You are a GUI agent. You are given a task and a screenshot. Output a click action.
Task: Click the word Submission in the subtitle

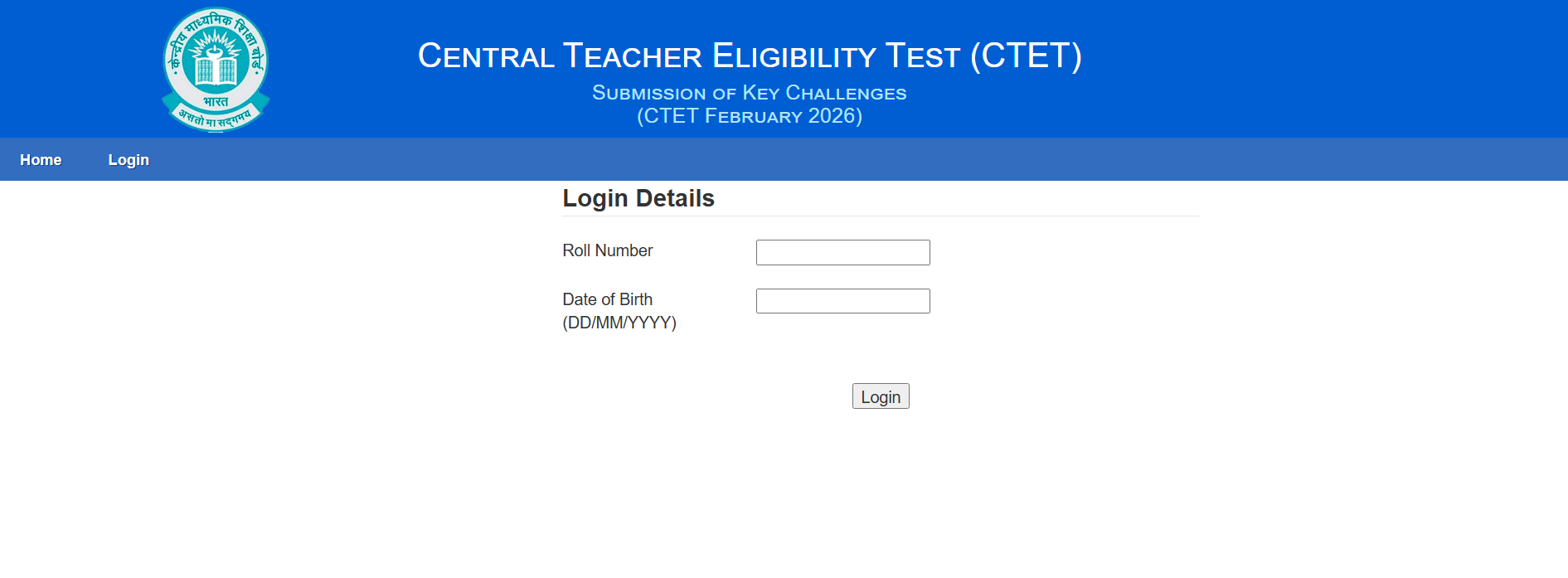coord(648,93)
